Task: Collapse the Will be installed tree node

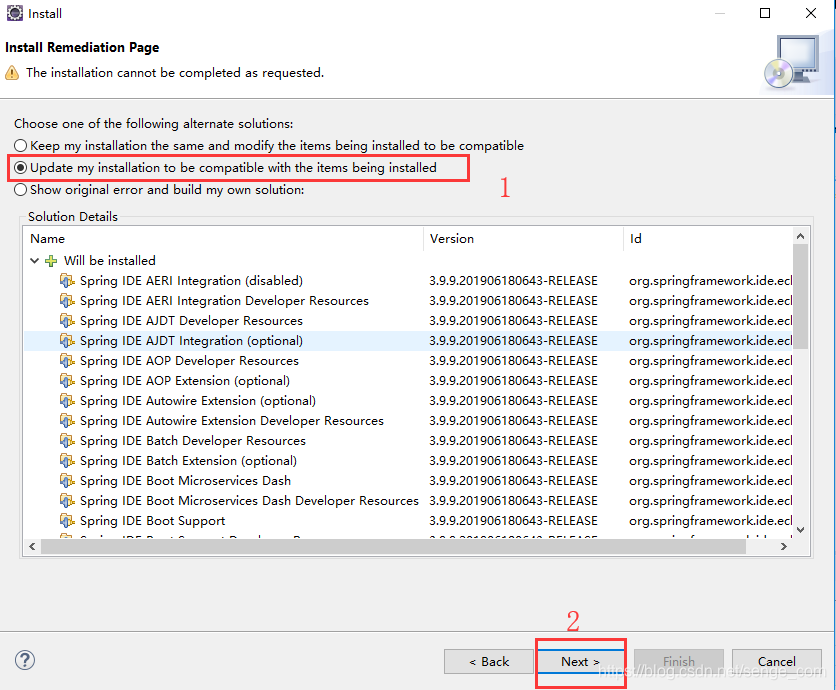Action: 35,261
